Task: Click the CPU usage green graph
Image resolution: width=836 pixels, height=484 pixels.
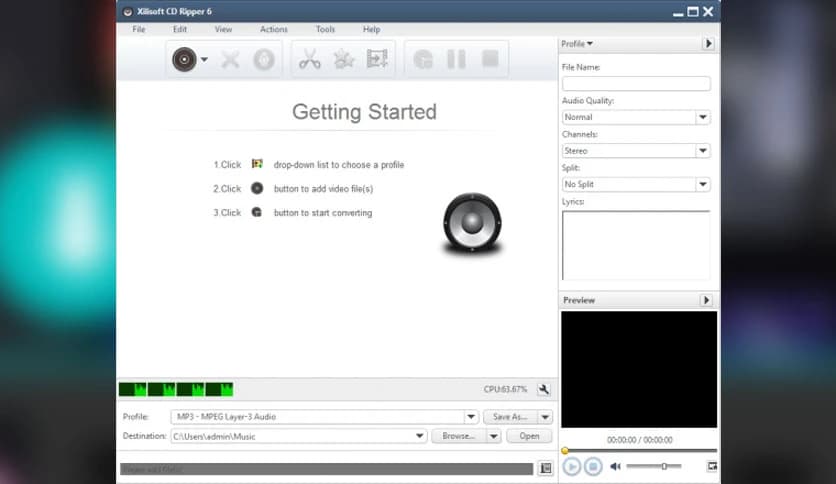Action: click(176, 390)
